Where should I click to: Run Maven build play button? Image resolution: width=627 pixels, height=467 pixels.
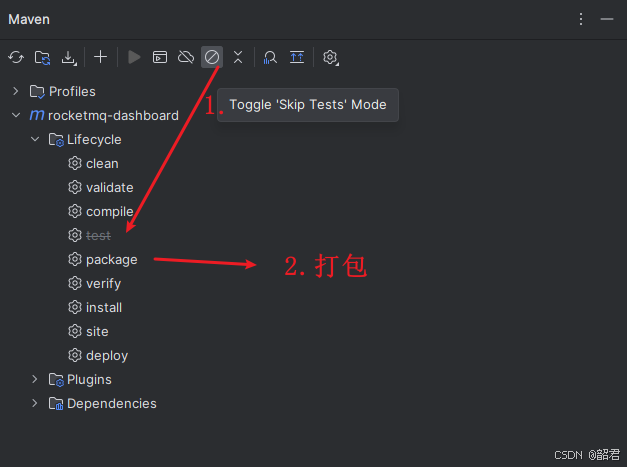134,57
